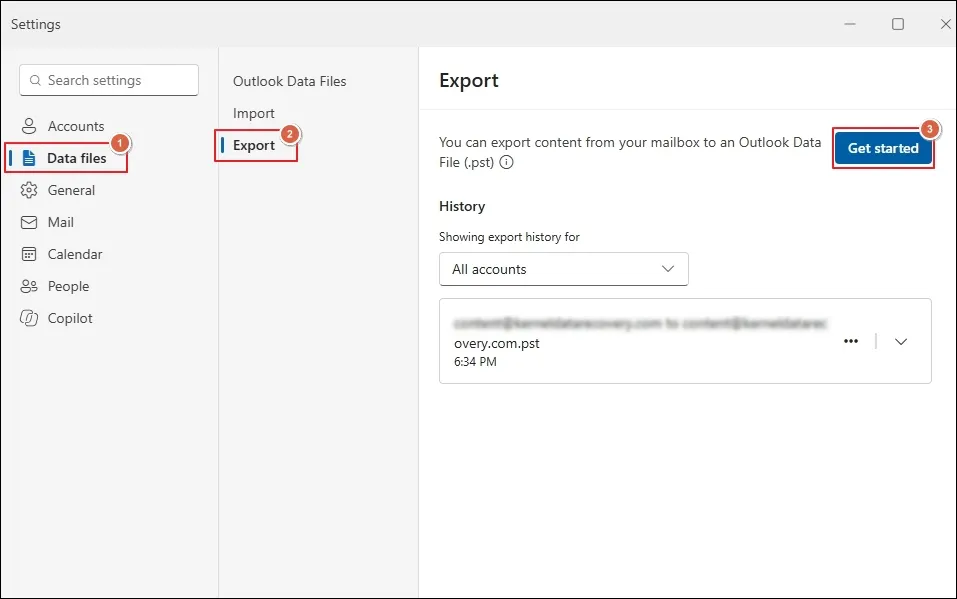Click the Export page heading

click(x=469, y=81)
